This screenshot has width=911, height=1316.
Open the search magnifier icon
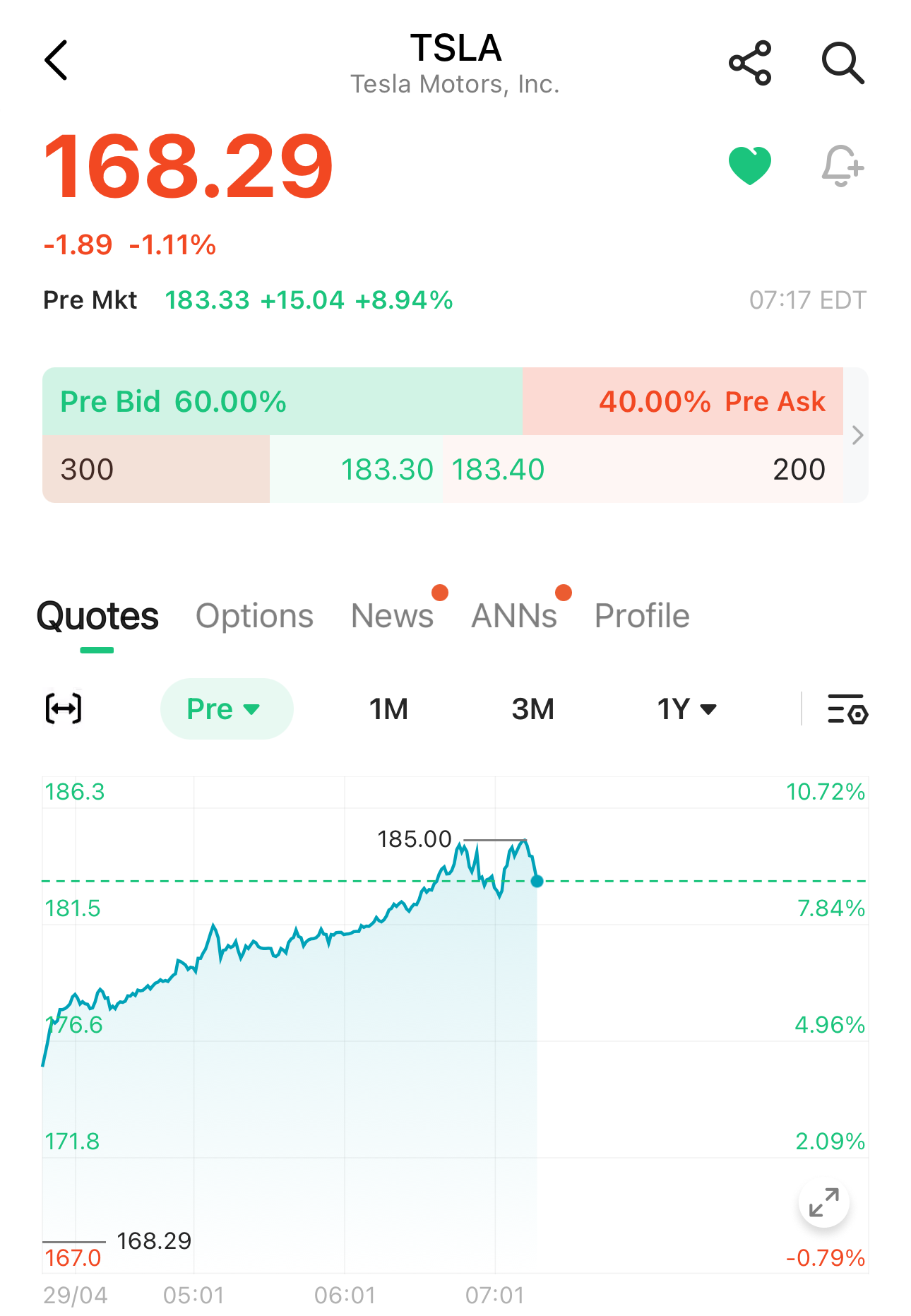(x=842, y=63)
